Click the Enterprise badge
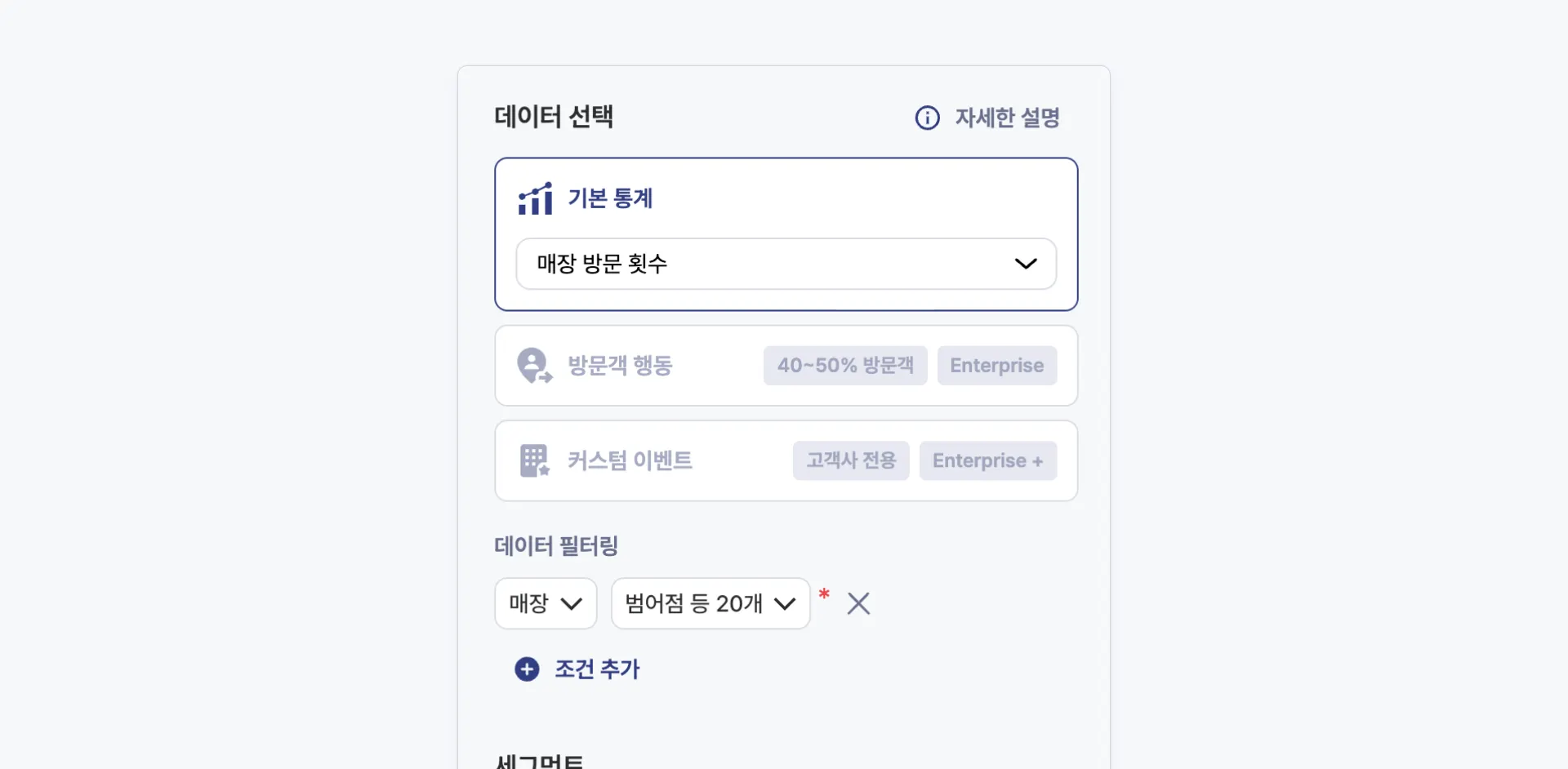The image size is (1568, 769). [996, 366]
